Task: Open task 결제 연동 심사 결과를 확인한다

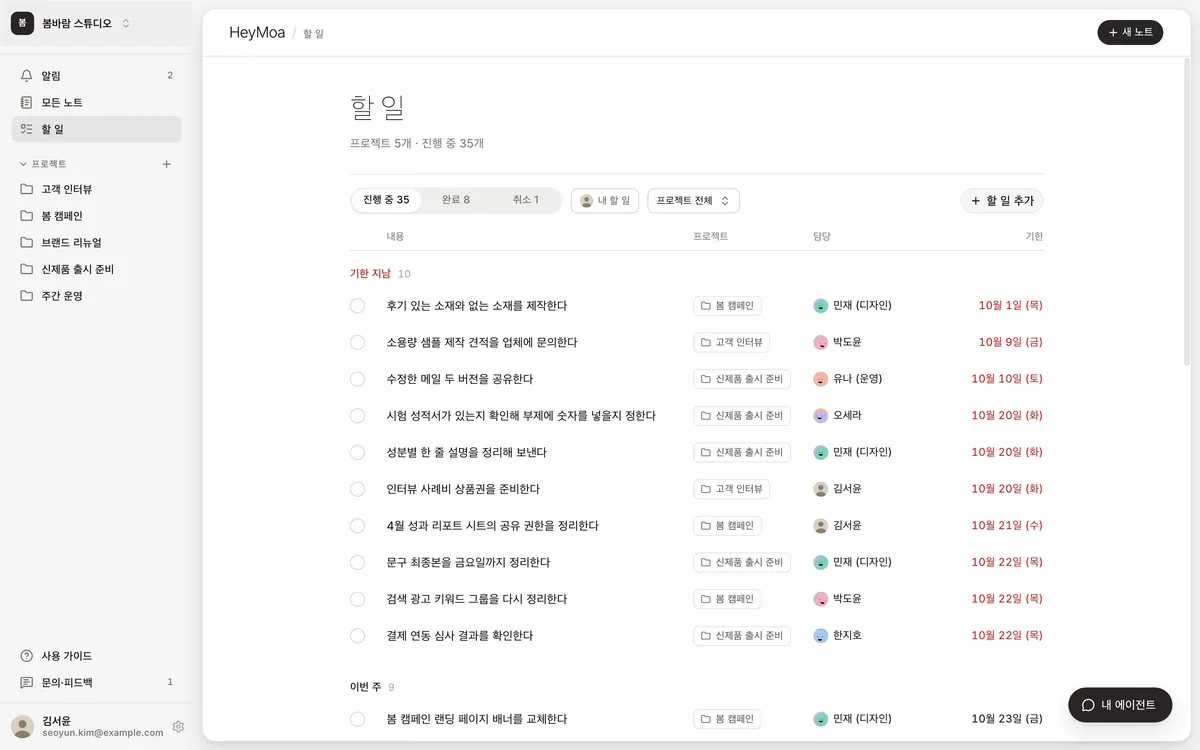Action: [460, 636]
